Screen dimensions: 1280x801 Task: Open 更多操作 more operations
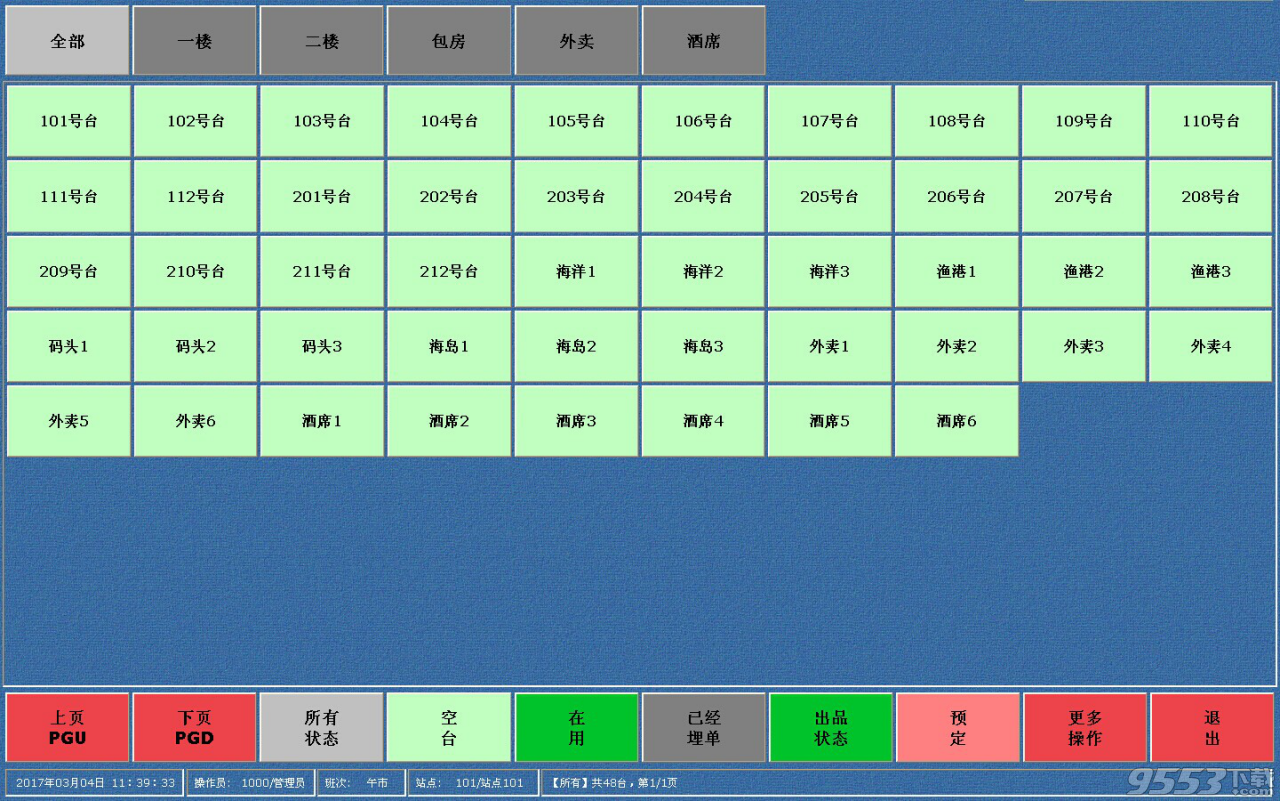[x=1085, y=728]
